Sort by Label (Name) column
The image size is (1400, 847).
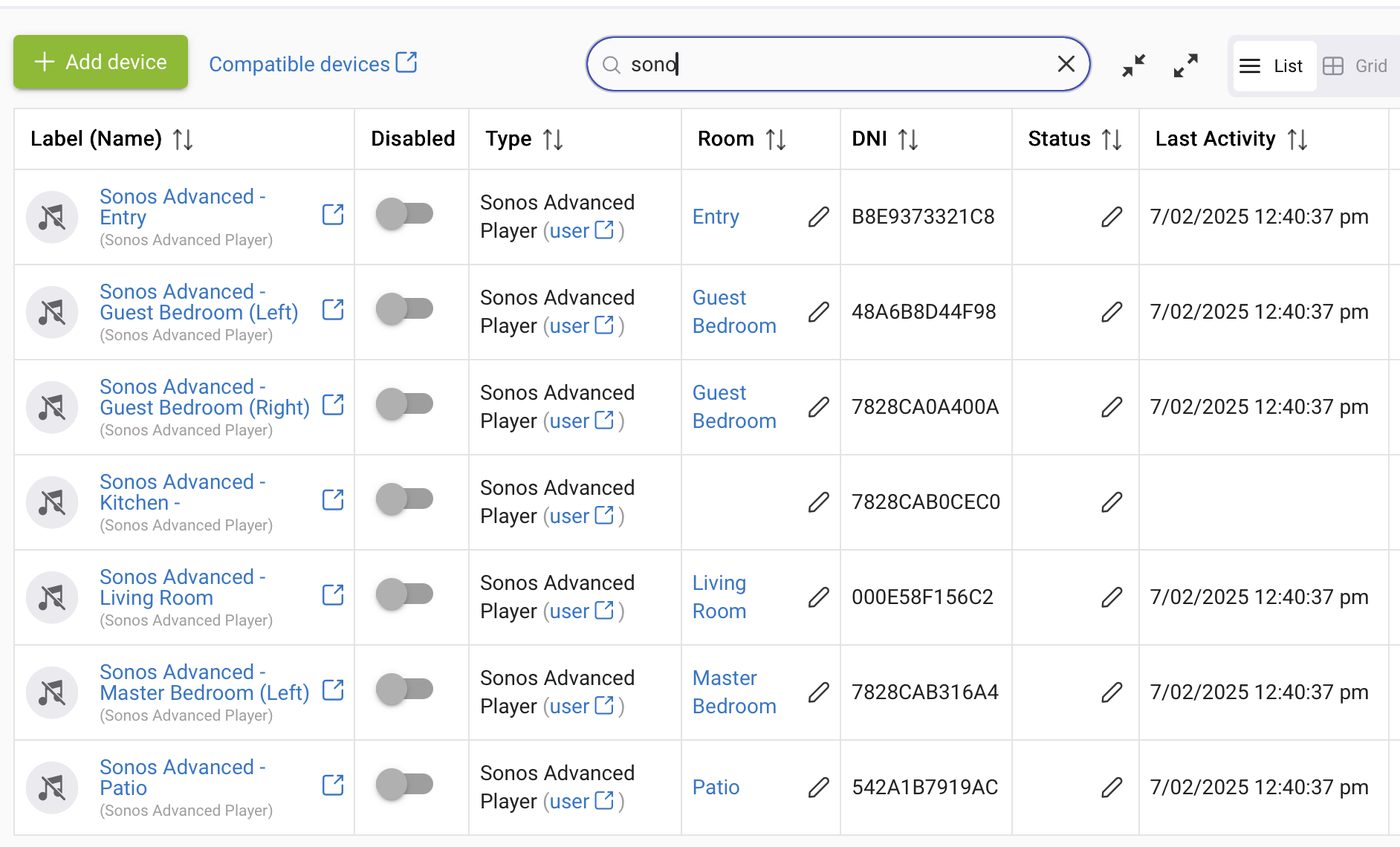click(x=183, y=139)
